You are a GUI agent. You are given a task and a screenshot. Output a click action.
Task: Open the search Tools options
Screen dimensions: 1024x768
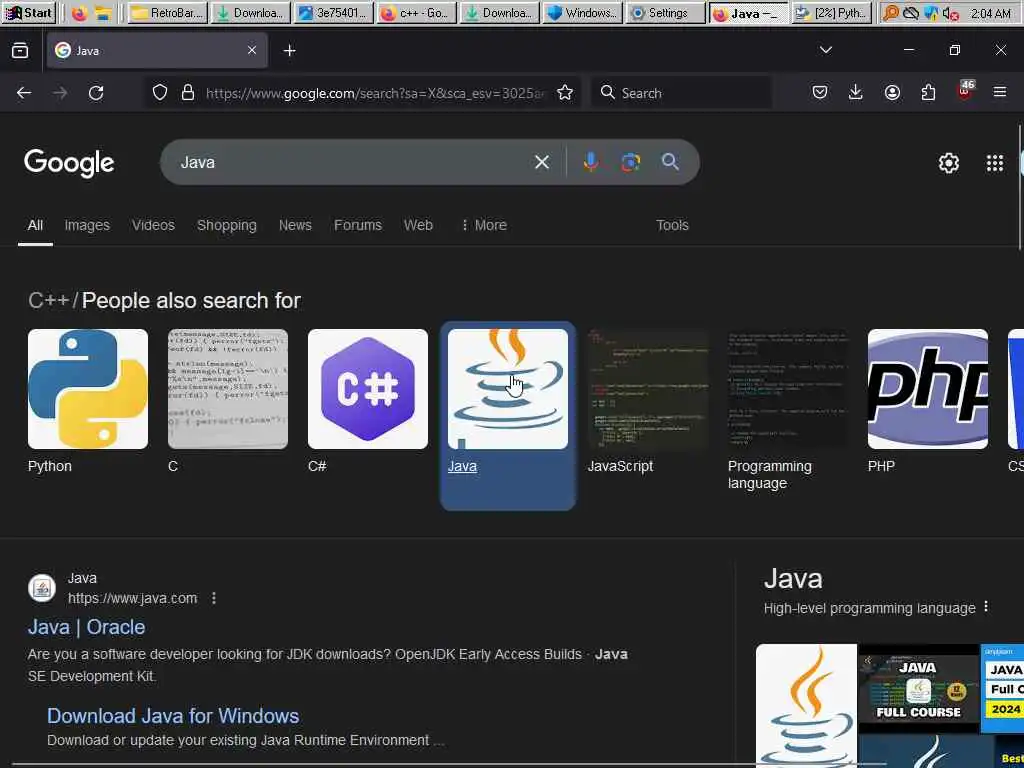click(x=672, y=225)
